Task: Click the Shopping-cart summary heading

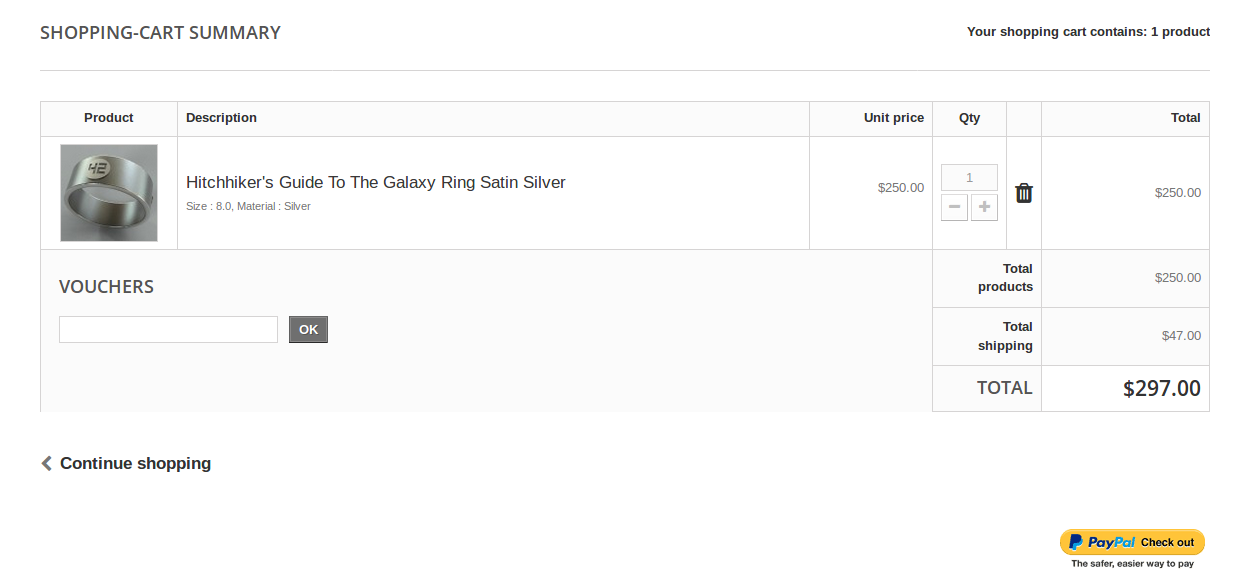Action: [x=160, y=33]
